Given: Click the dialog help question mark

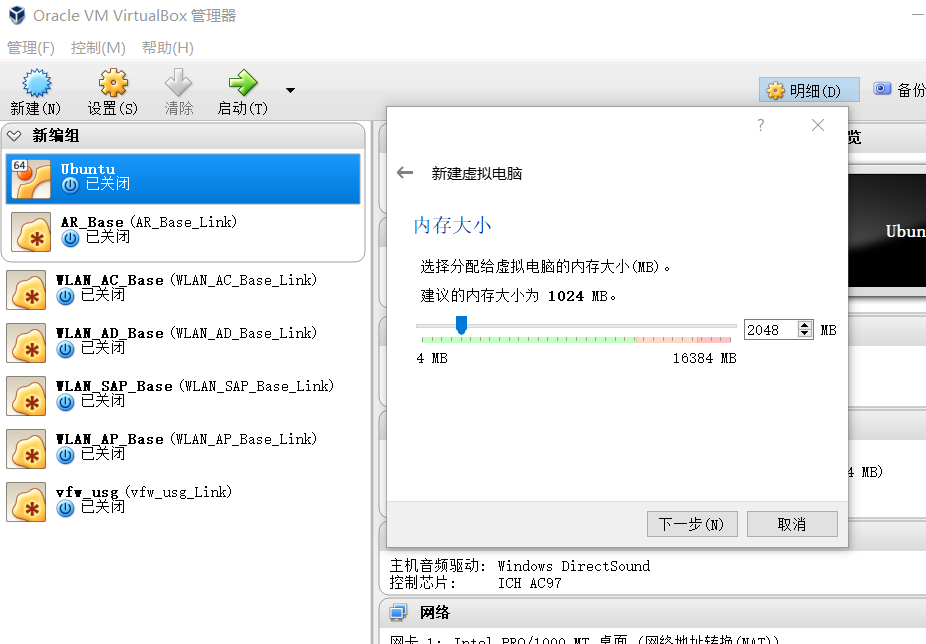Looking at the screenshot, I should [761, 125].
